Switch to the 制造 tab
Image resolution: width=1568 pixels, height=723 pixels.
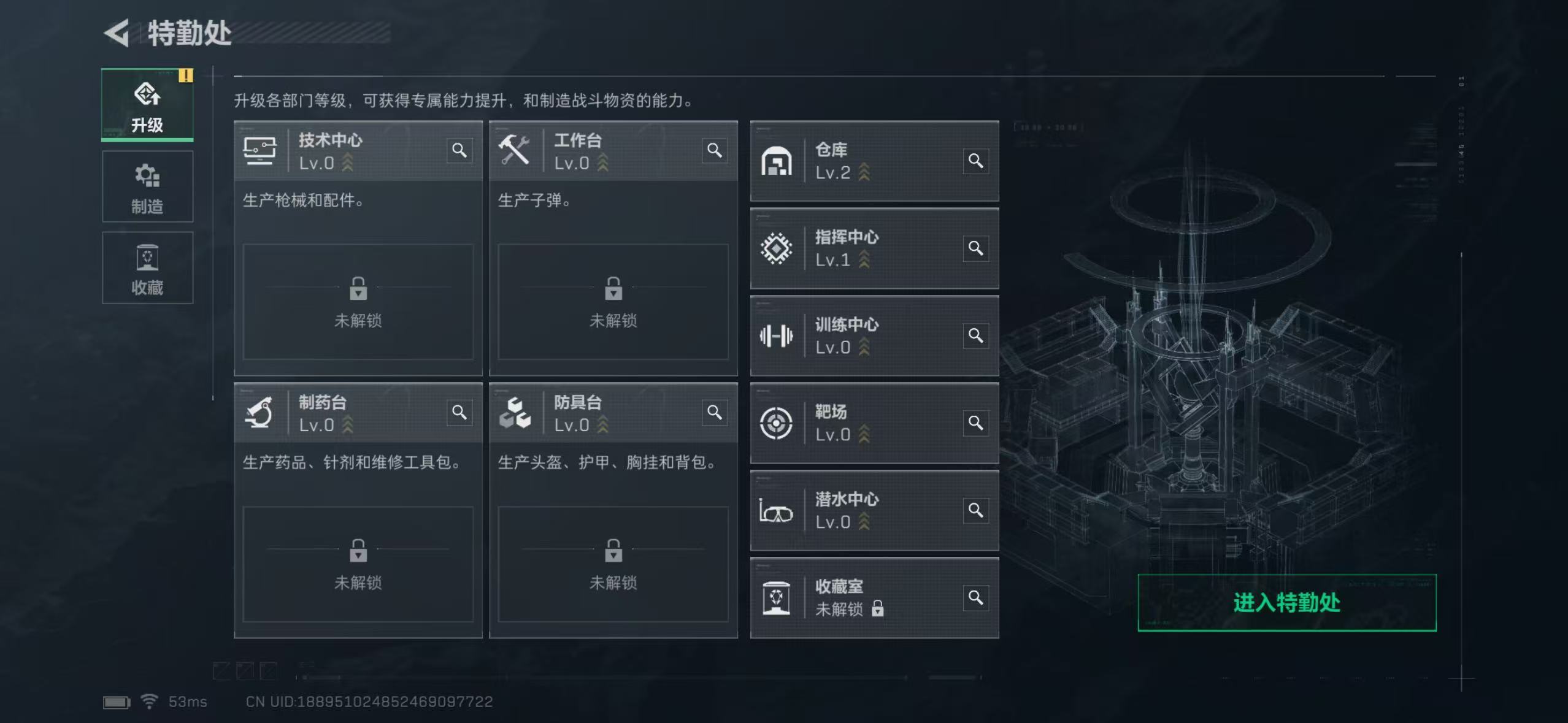pos(147,187)
